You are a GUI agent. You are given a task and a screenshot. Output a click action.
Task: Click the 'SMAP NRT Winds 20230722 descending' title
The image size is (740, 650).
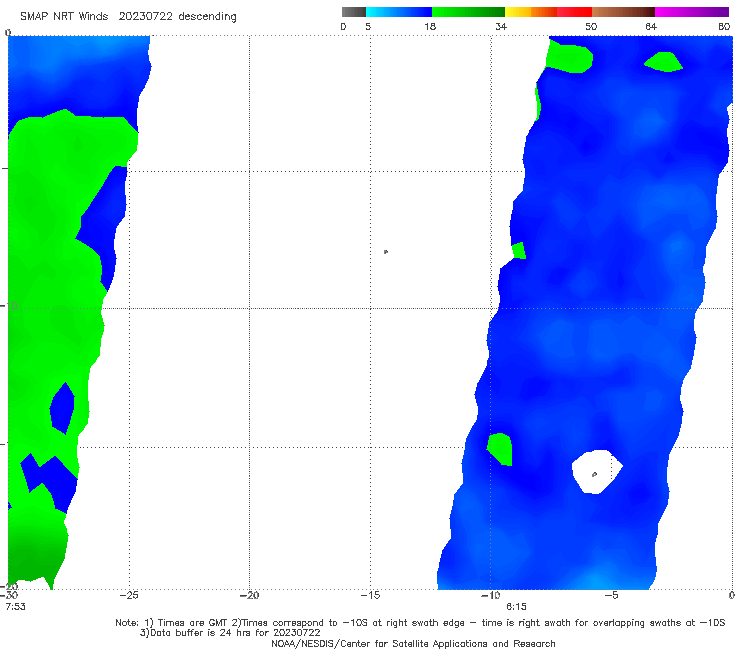point(128,17)
